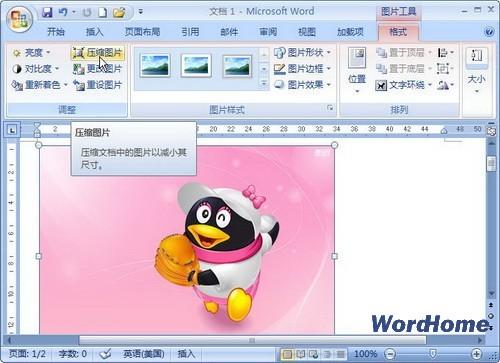The width and height of the screenshot is (500, 363).
Task: Create a new blank document icon
Action: coord(103,12)
